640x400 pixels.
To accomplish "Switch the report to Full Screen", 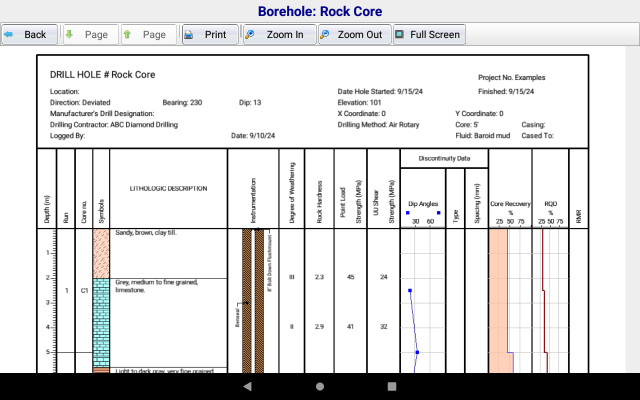I will (x=427, y=34).
